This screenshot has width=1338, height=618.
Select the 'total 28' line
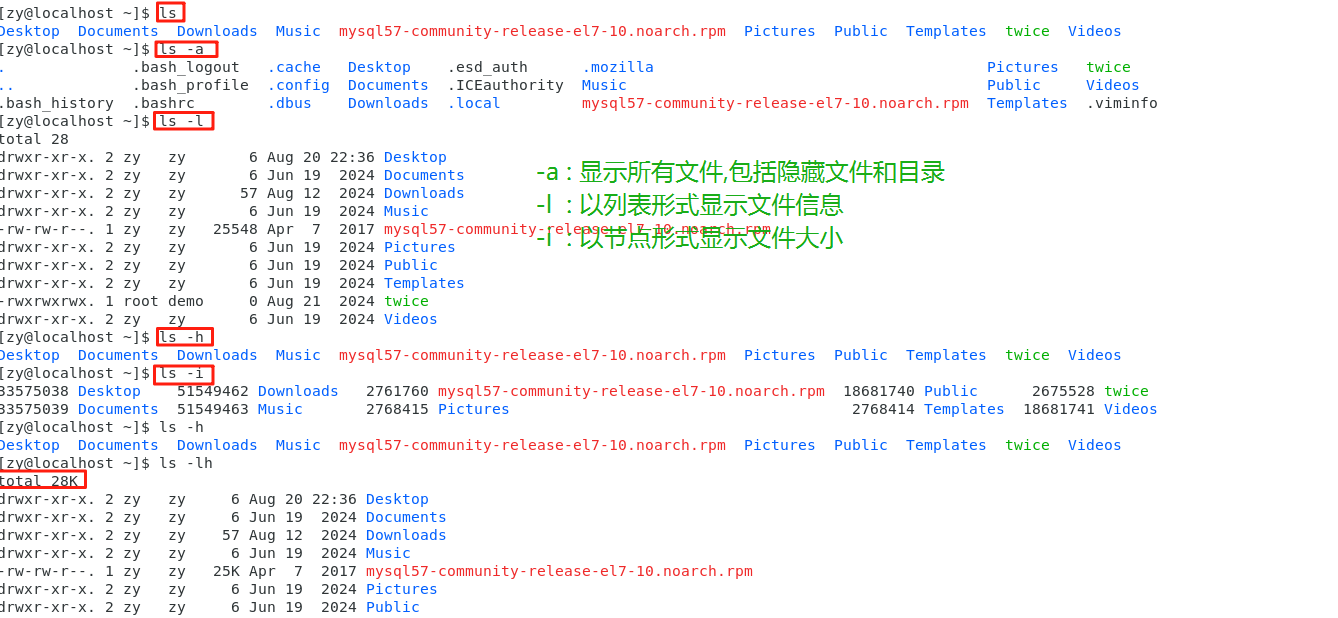34,139
